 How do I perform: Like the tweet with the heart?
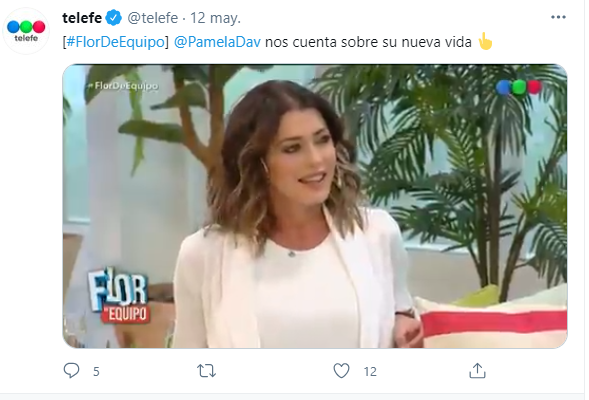click(x=341, y=371)
